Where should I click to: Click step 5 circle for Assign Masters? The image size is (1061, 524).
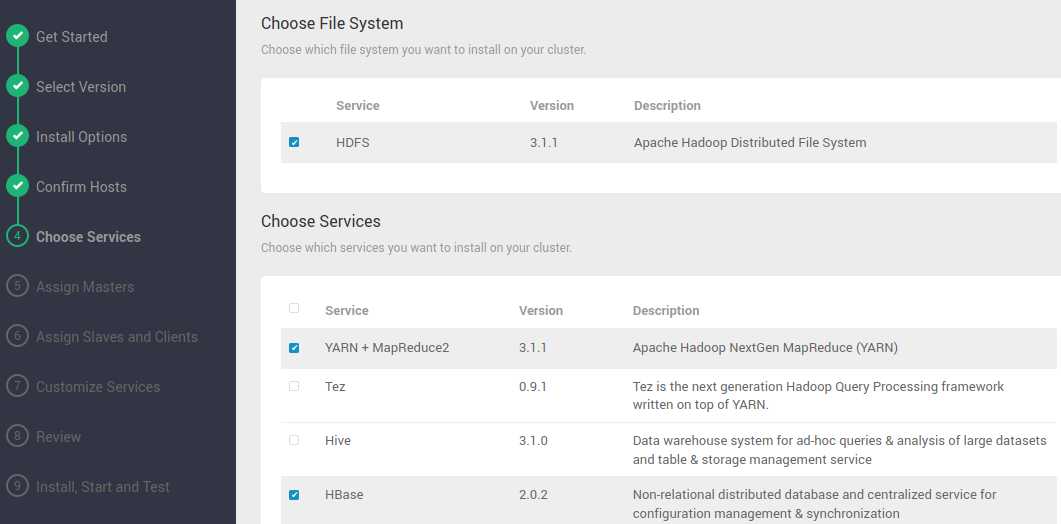click(x=17, y=287)
